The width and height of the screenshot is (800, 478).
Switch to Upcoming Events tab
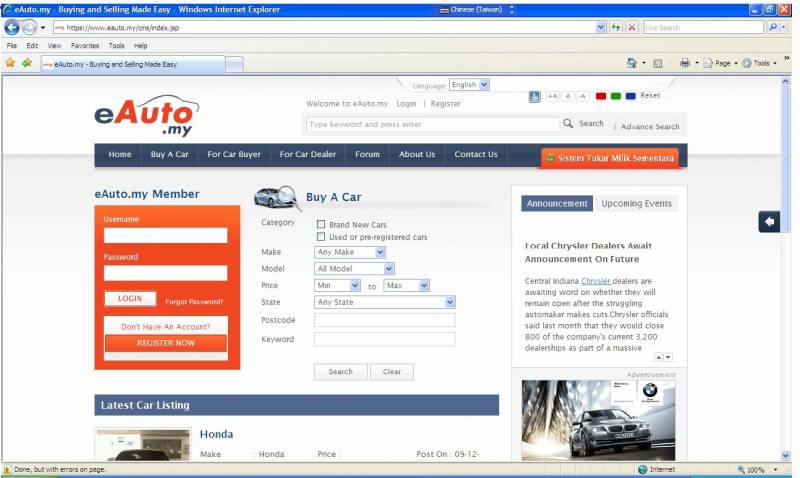(x=636, y=203)
